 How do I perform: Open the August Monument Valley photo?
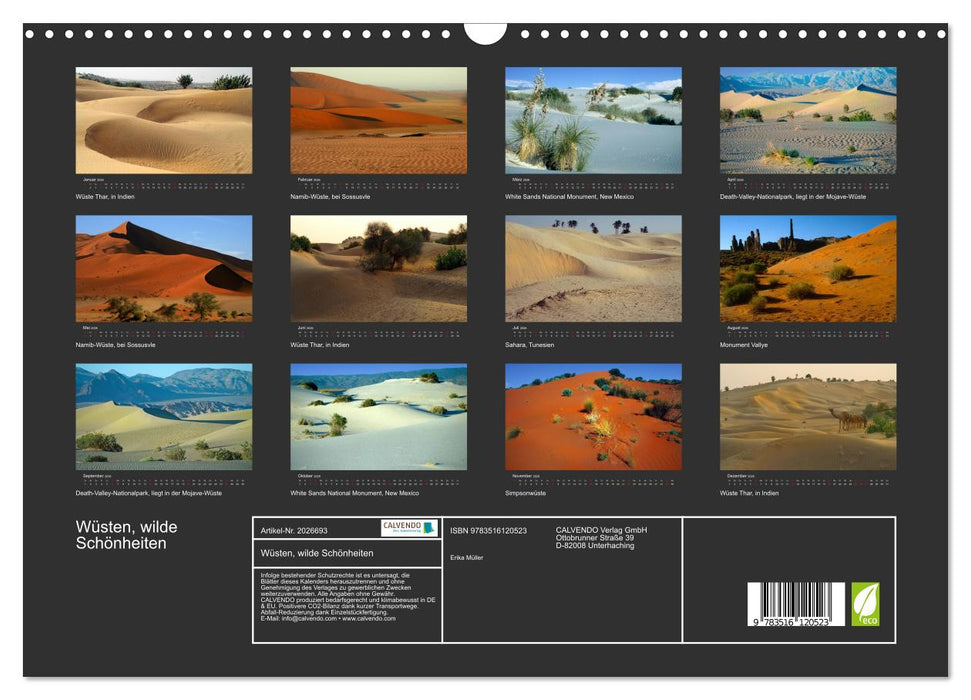tap(808, 268)
